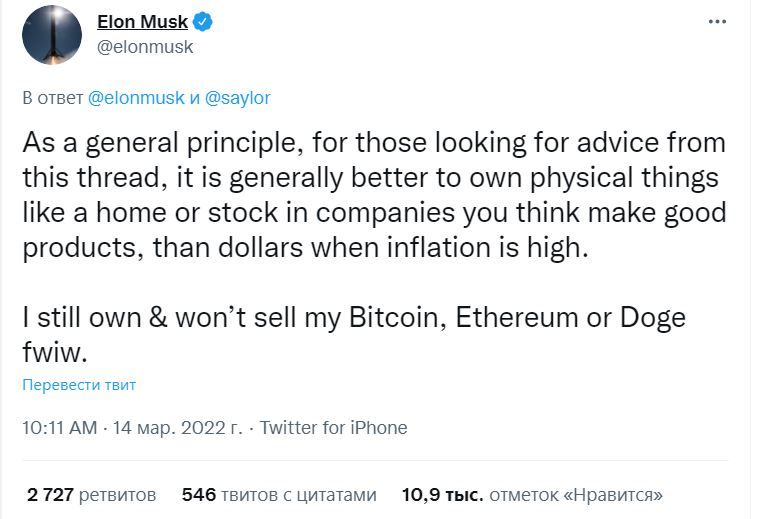Click the 14 мар. 2022 г. date

pos(178,428)
